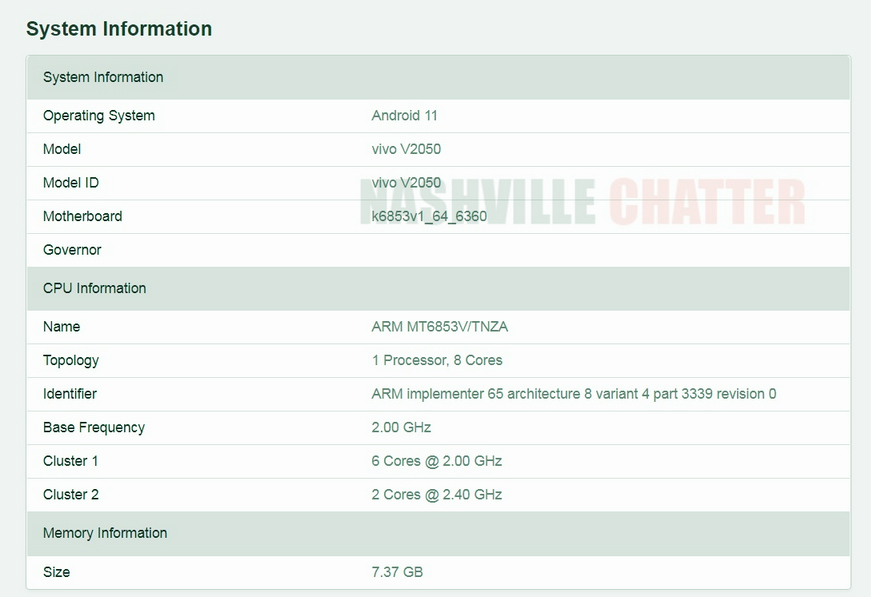Click the vivo V2050 value in Model row
This screenshot has width=871, height=597.
(x=406, y=149)
